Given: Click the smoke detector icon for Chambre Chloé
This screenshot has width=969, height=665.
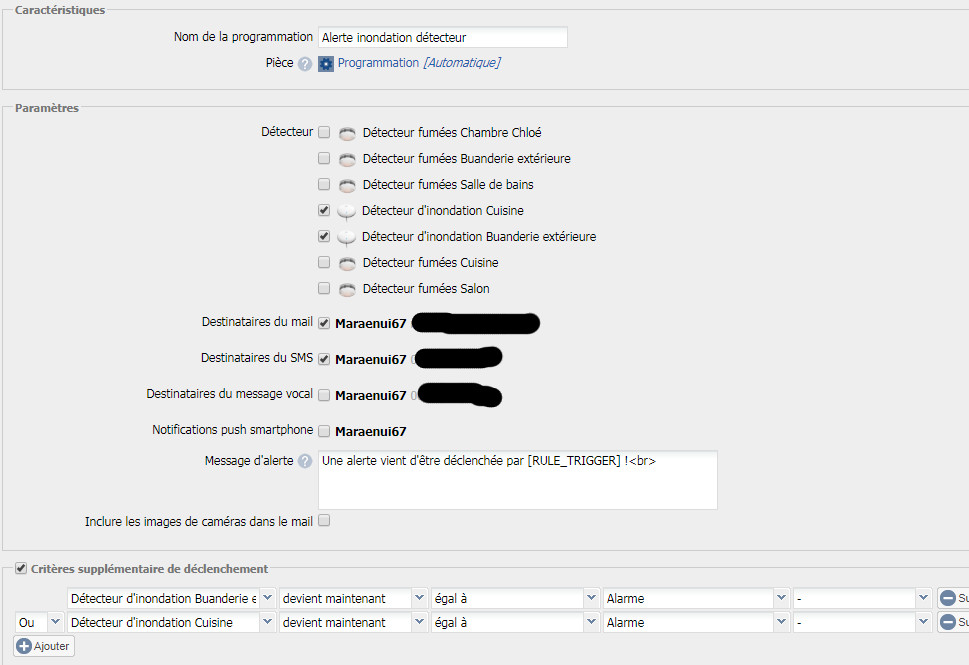Looking at the screenshot, I should [347, 133].
